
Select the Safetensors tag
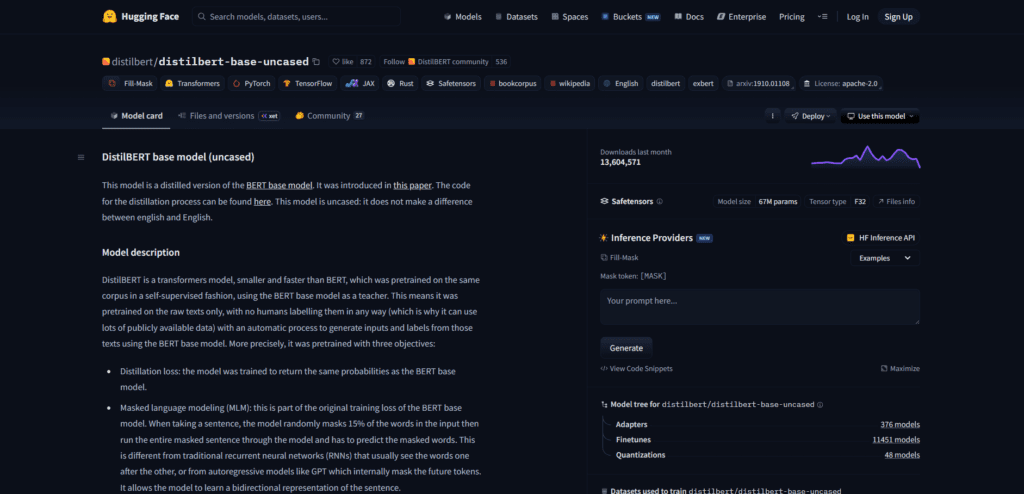(x=451, y=84)
